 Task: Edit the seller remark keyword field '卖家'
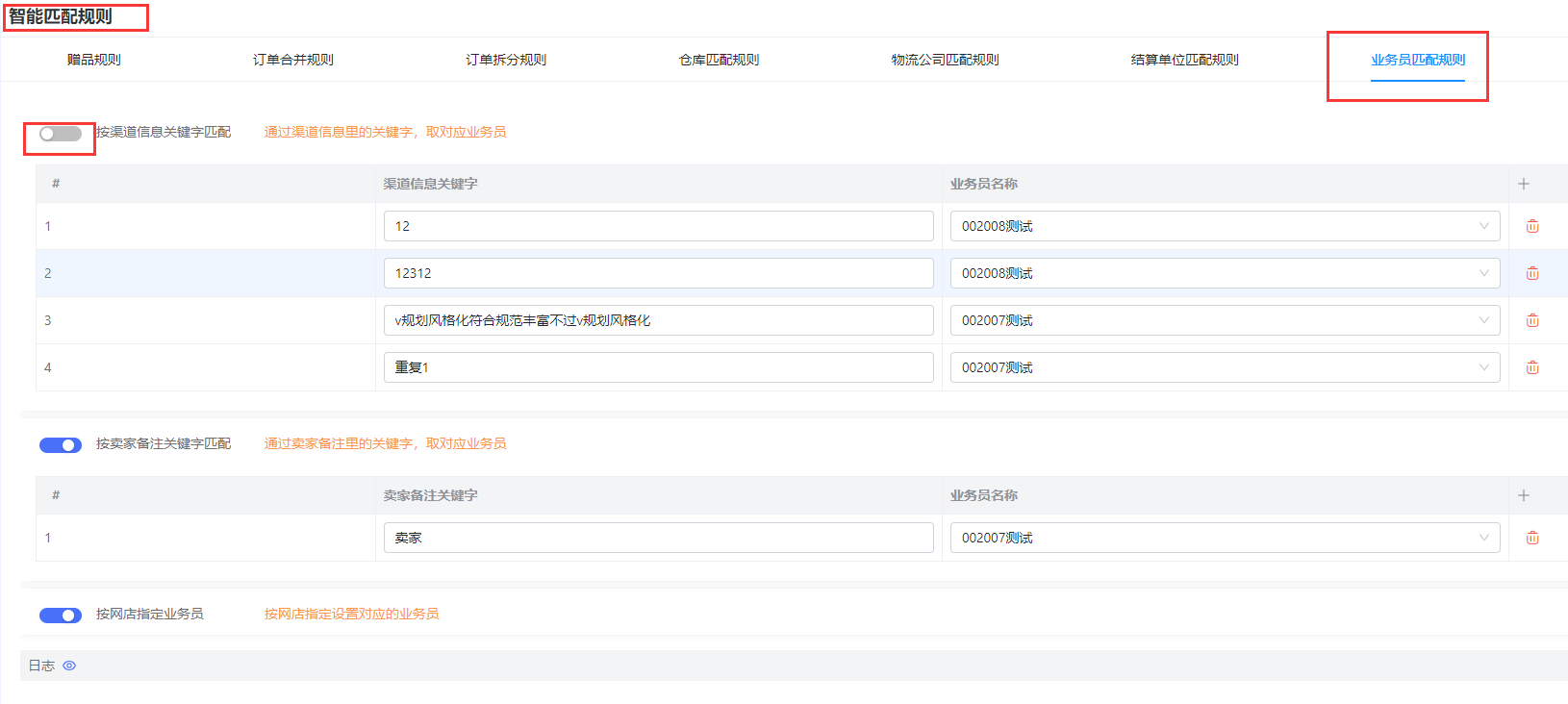click(x=658, y=538)
